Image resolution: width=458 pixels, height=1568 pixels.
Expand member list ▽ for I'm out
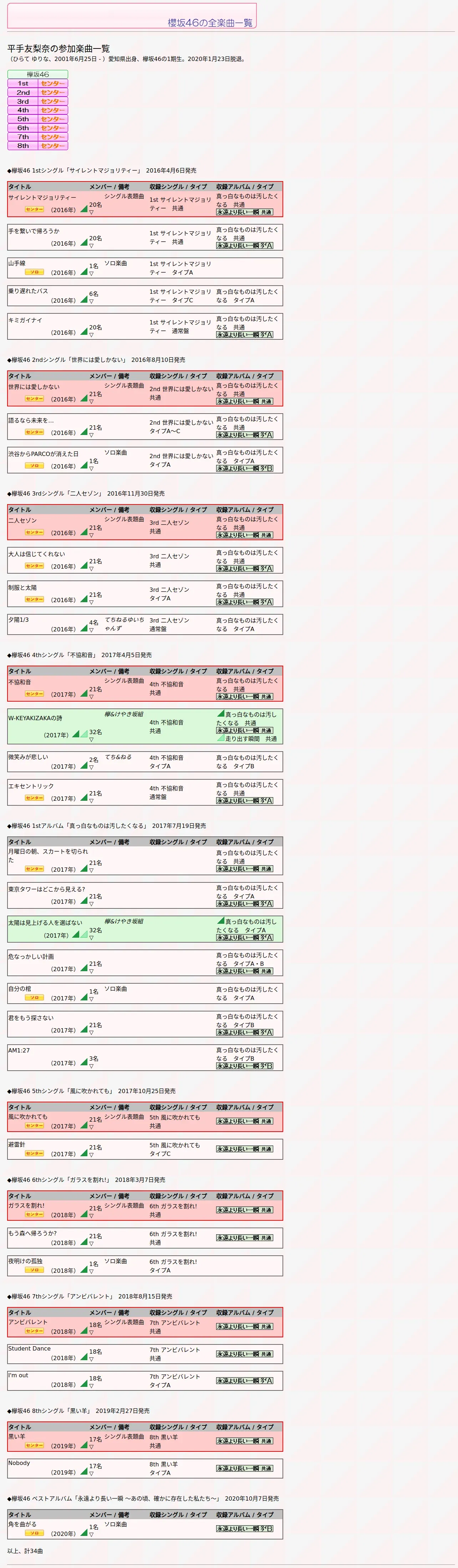pos(91,1386)
